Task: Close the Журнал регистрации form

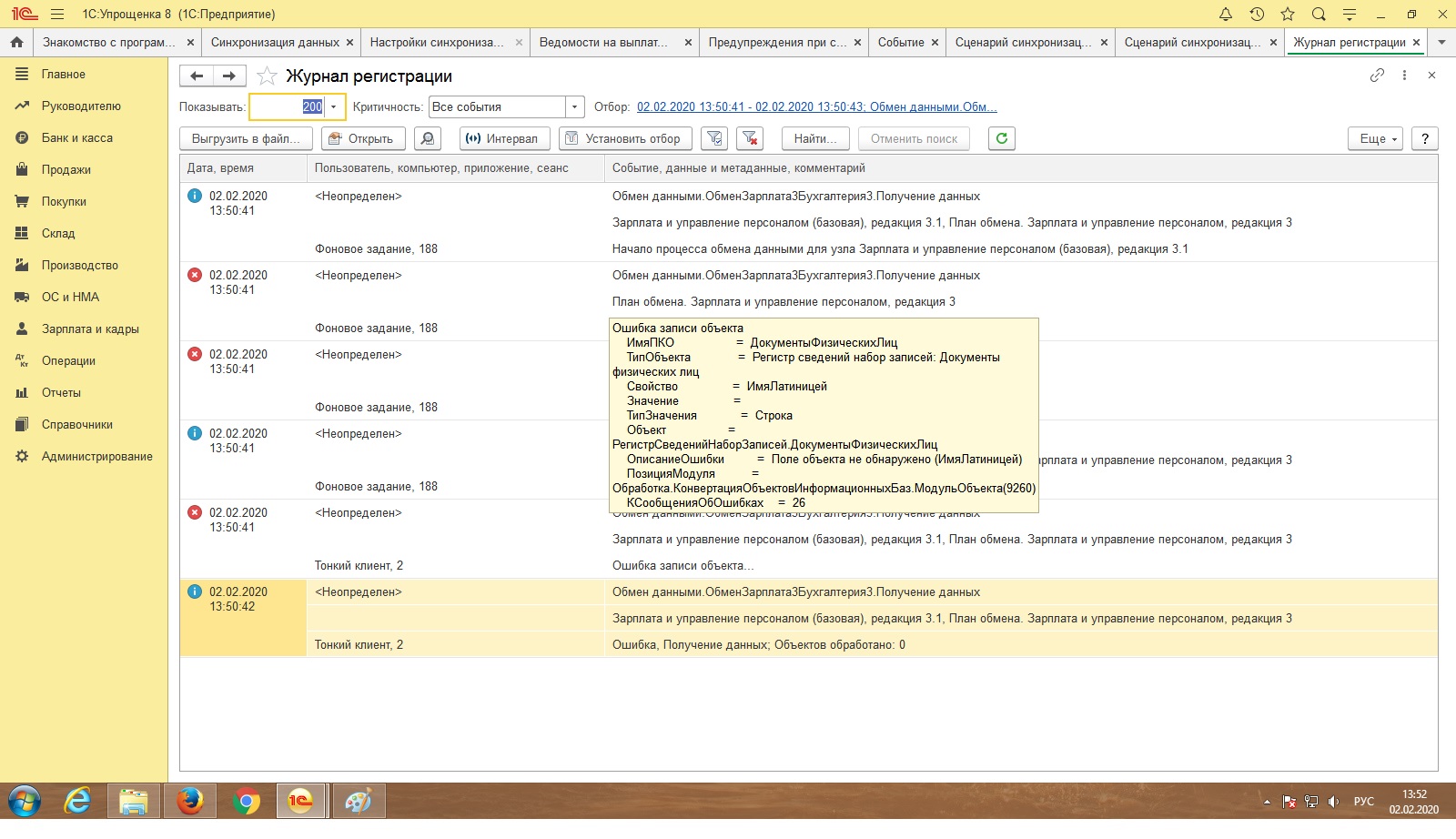Action: point(1431,76)
